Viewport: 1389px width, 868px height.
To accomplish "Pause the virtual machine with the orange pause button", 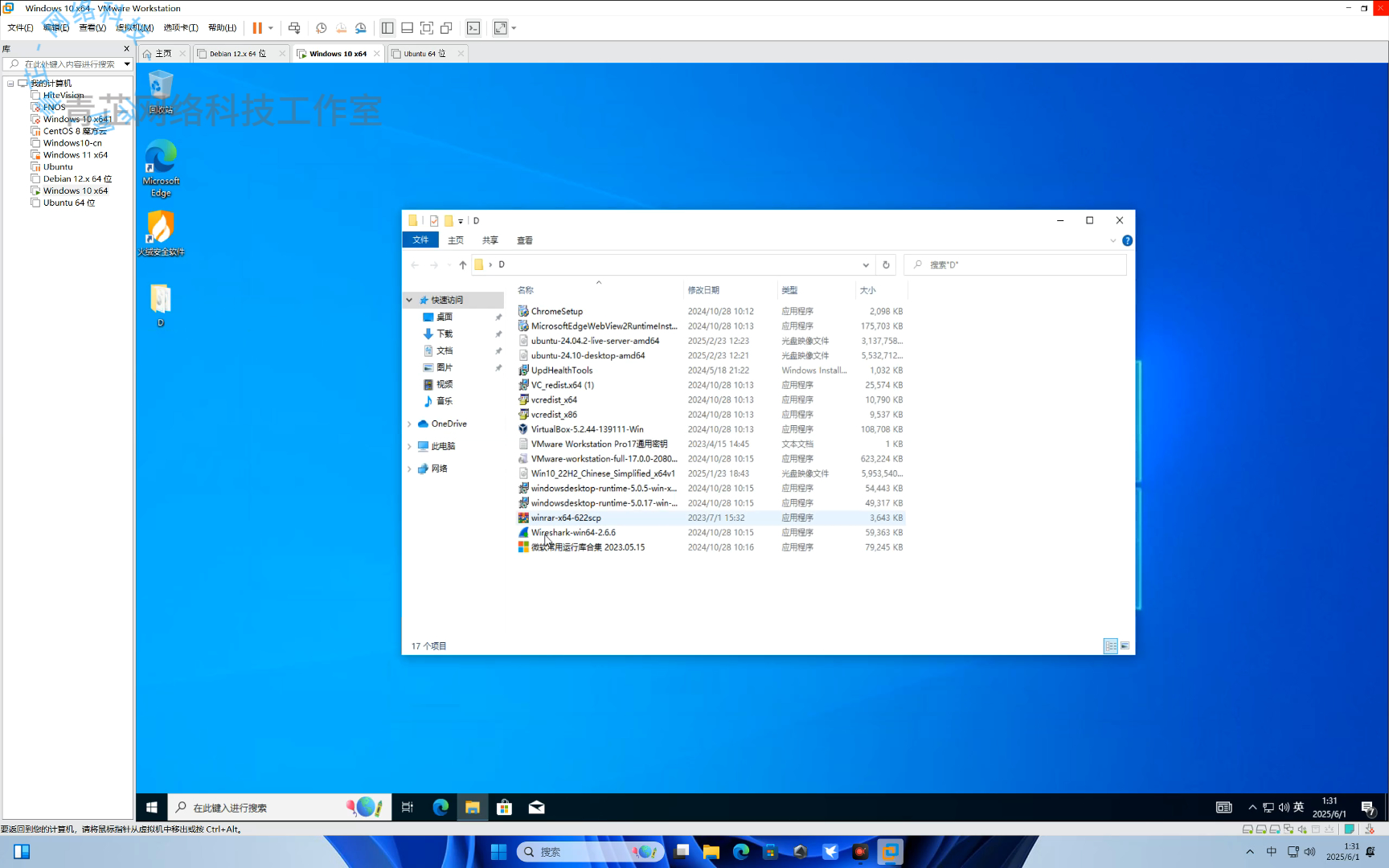I will coord(257,28).
